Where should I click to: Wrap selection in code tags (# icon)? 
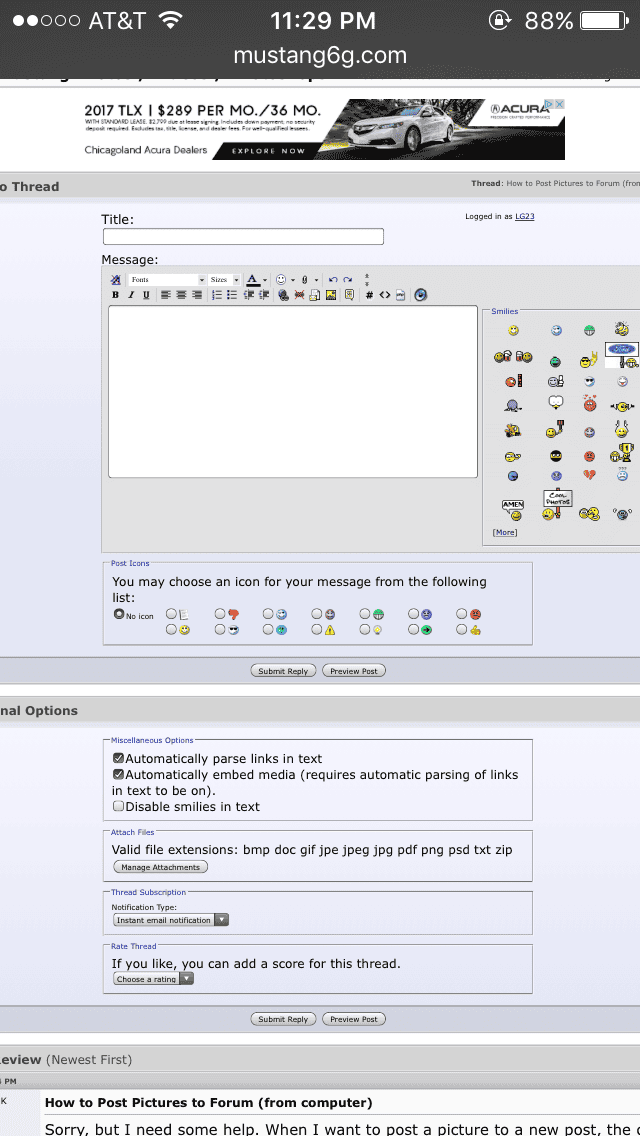369,295
